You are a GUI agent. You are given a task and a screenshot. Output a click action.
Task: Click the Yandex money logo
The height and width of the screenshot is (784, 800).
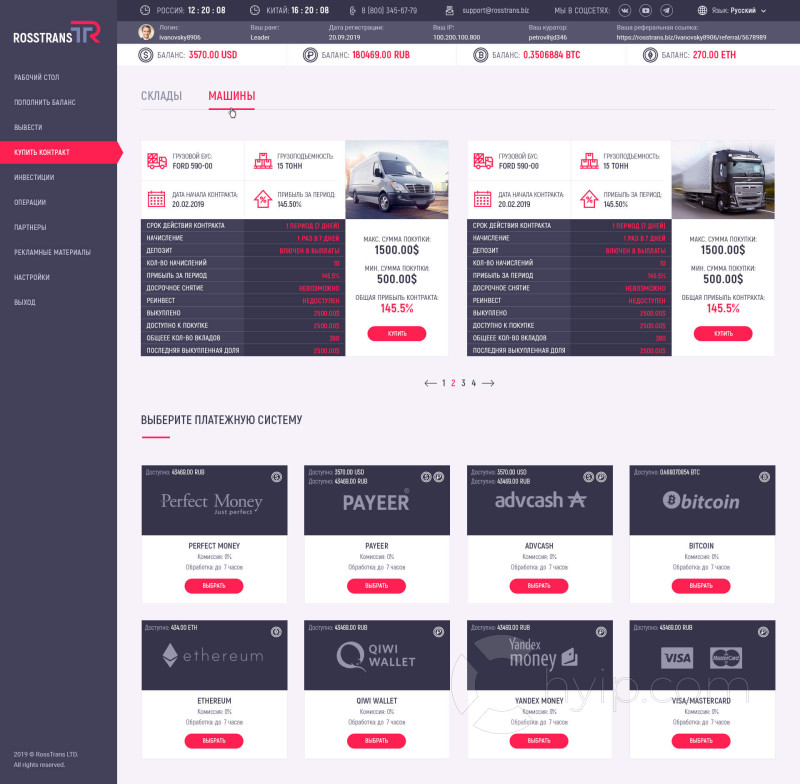[543, 654]
